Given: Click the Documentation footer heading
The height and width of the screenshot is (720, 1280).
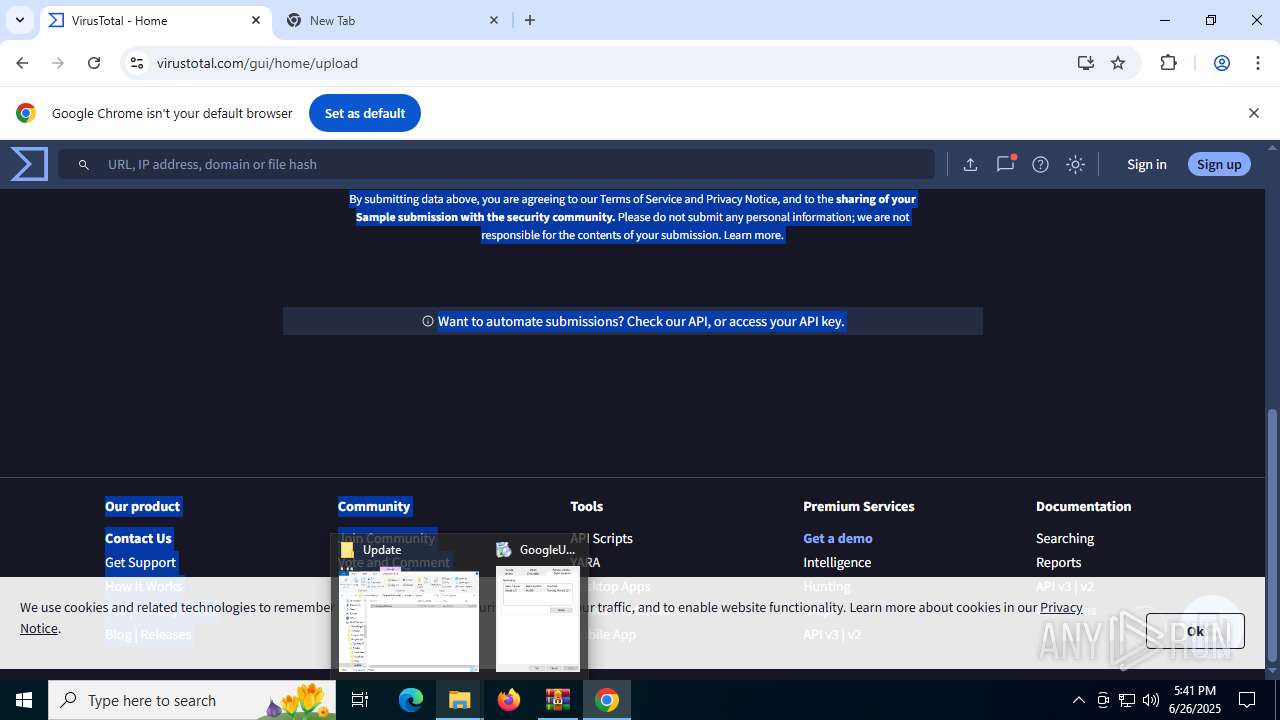Looking at the screenshot, I should (1084, 506).
